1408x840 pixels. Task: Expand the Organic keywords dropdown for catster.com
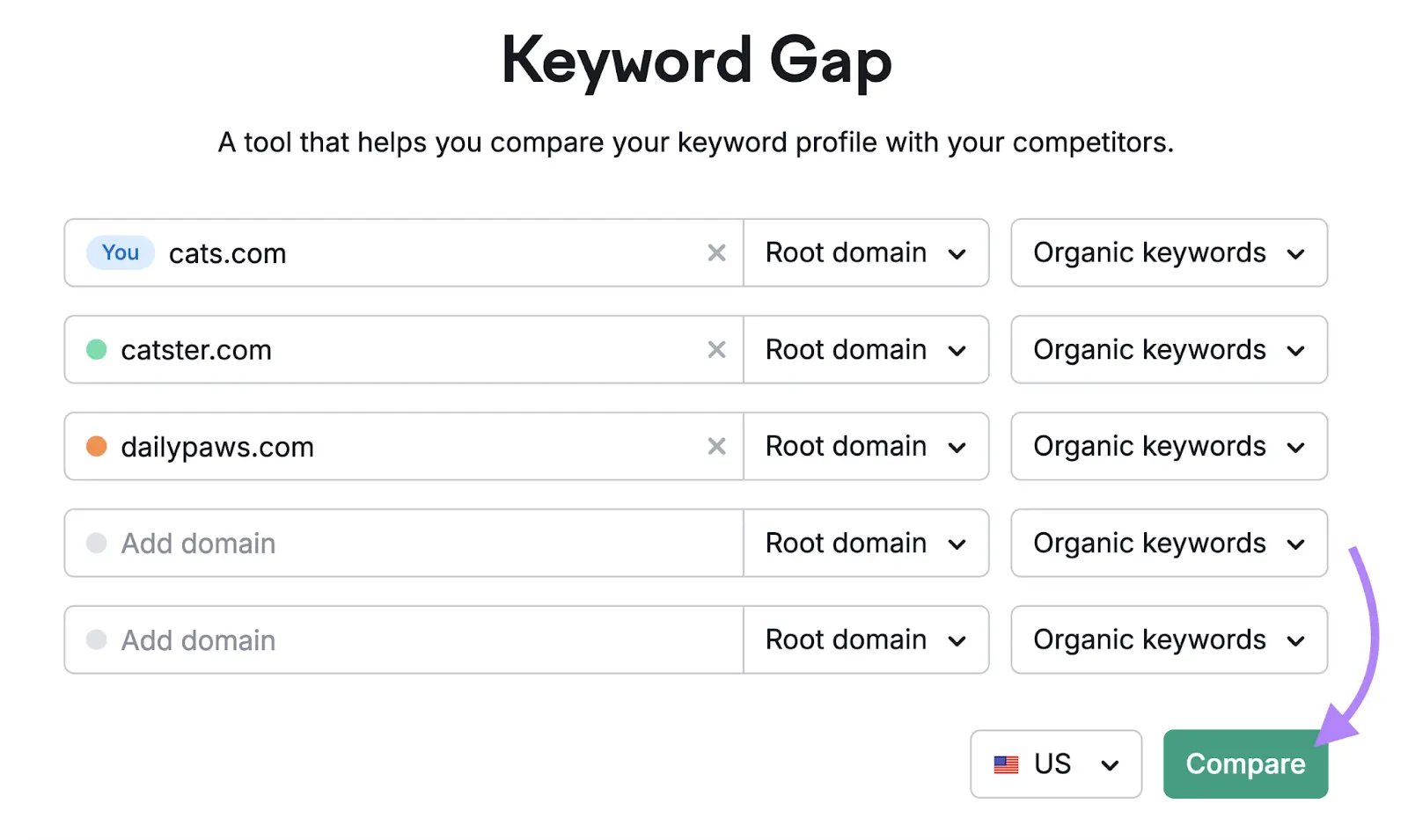(x=1169, y=350)
